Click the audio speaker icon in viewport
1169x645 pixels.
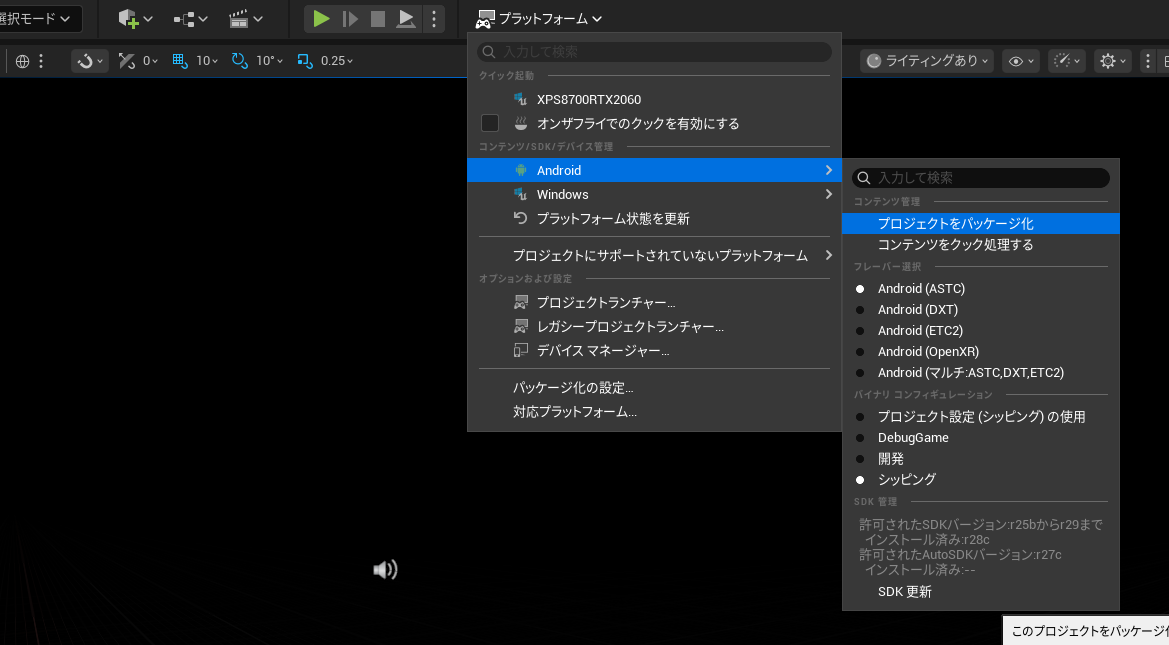pyautogui.click(x=385, y=570)
